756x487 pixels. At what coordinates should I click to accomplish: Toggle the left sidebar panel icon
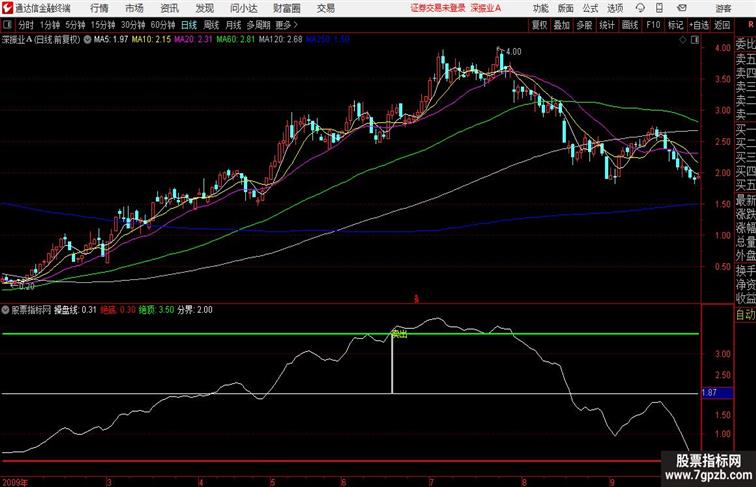pos(7,25)
